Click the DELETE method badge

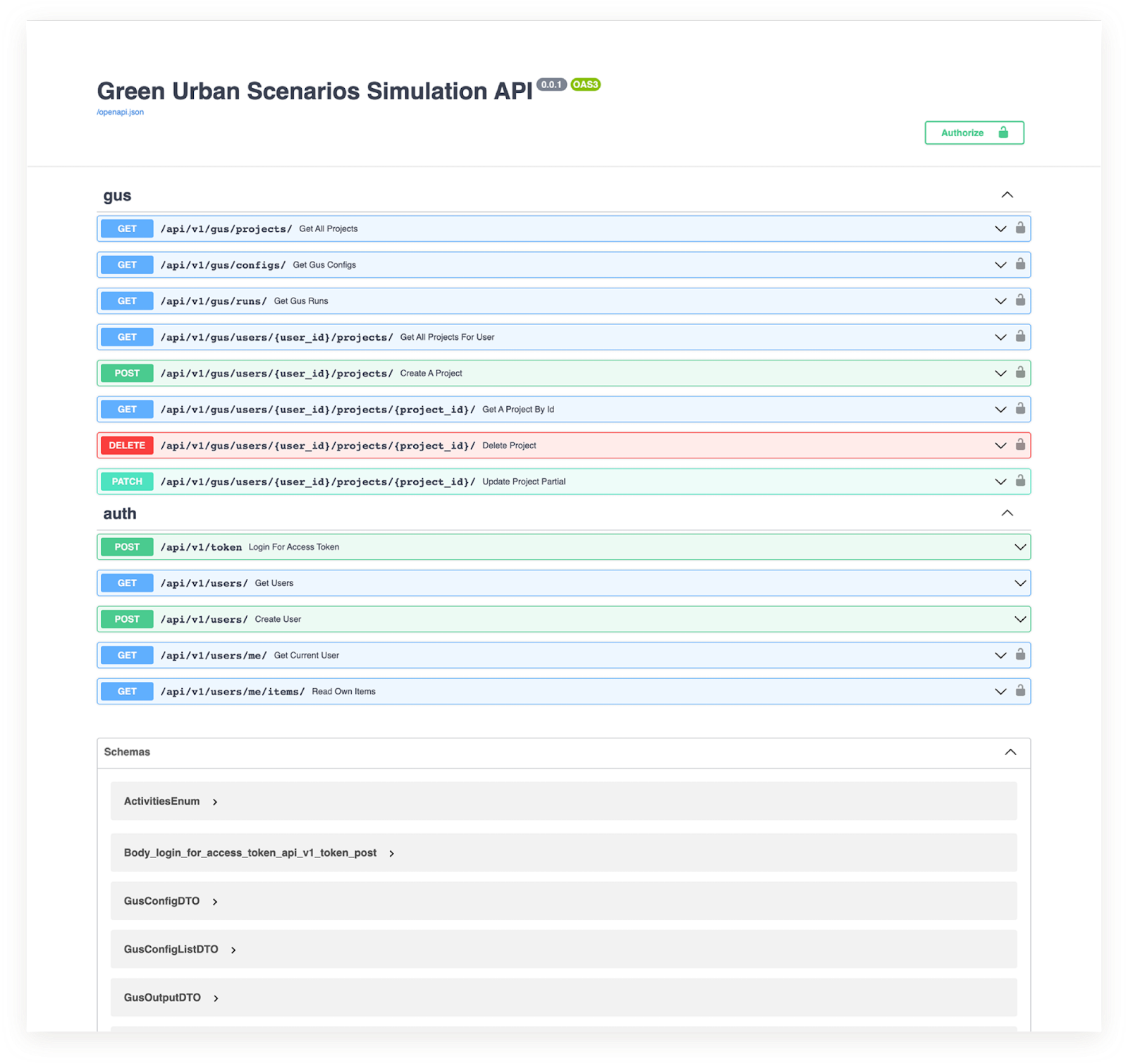tap(127, 446)
